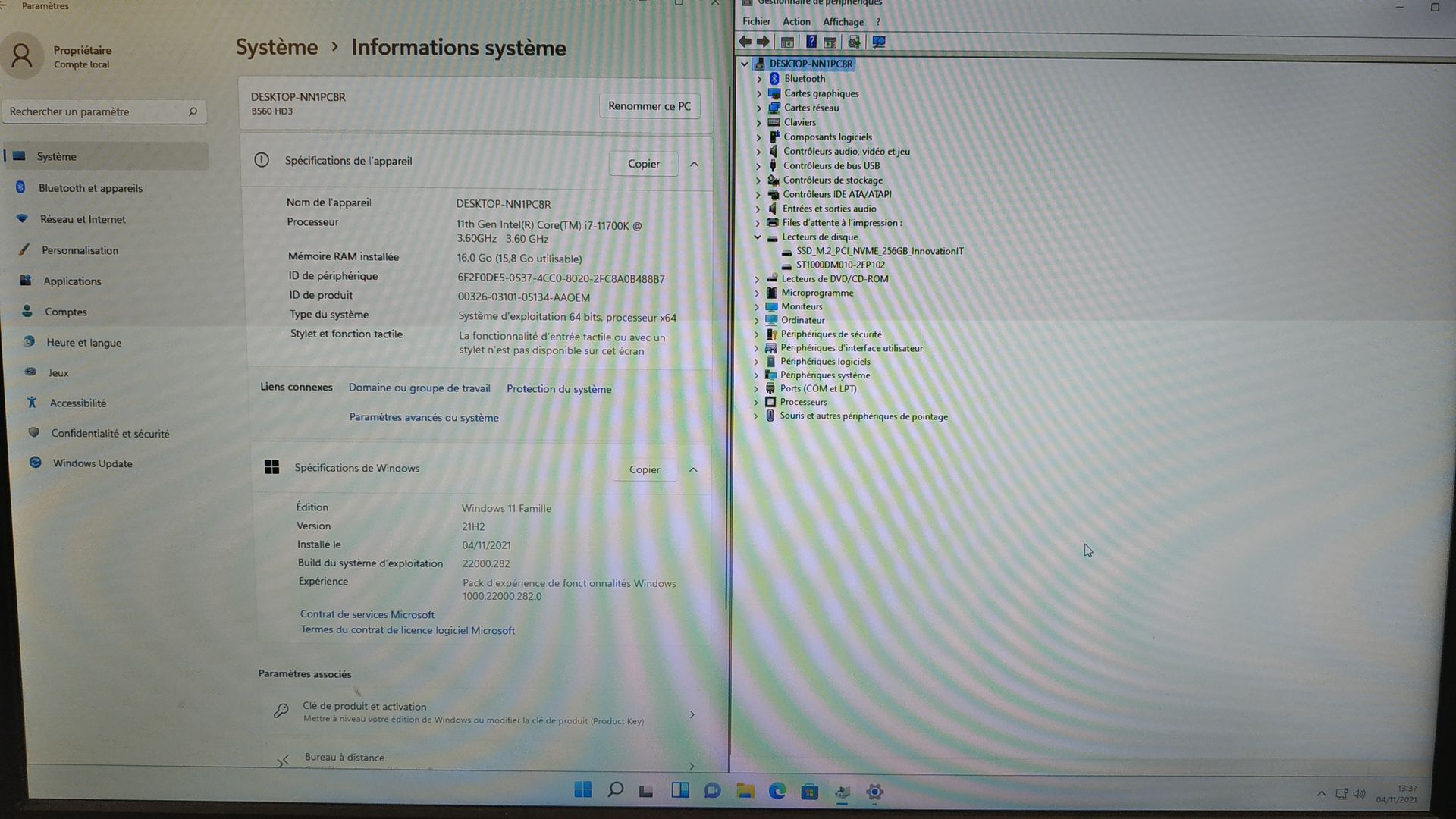Open the Windows Start button on taskbar
Image resolution: width=1456 pixels, height=819 pixels.
582,790
